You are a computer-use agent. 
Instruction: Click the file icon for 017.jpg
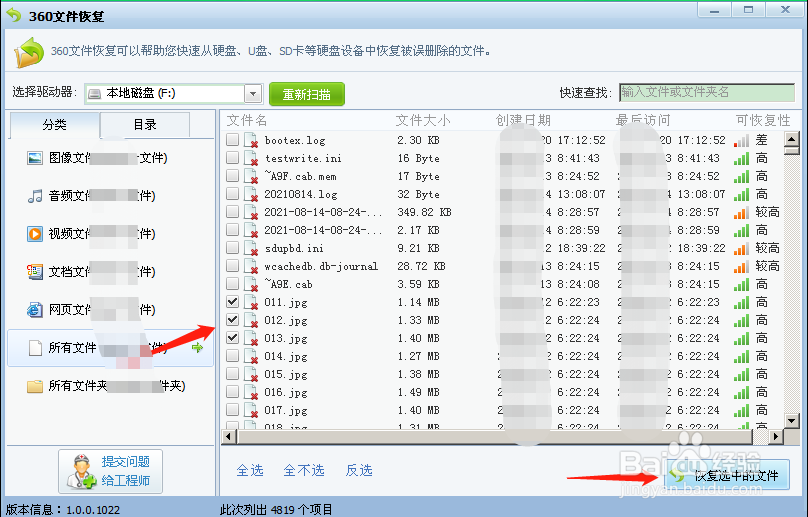[x=251, y=410]
